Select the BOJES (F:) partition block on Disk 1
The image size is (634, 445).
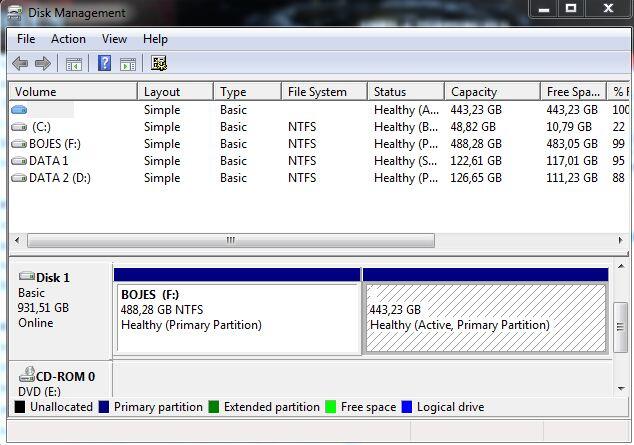tap(237, 317)
